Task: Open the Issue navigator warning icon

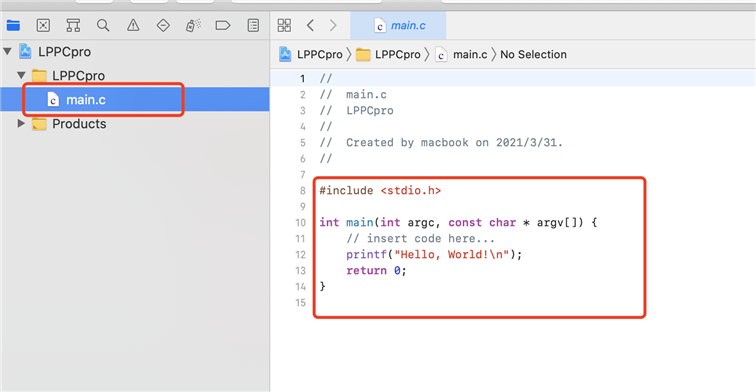Action: (x=133, y=26)
